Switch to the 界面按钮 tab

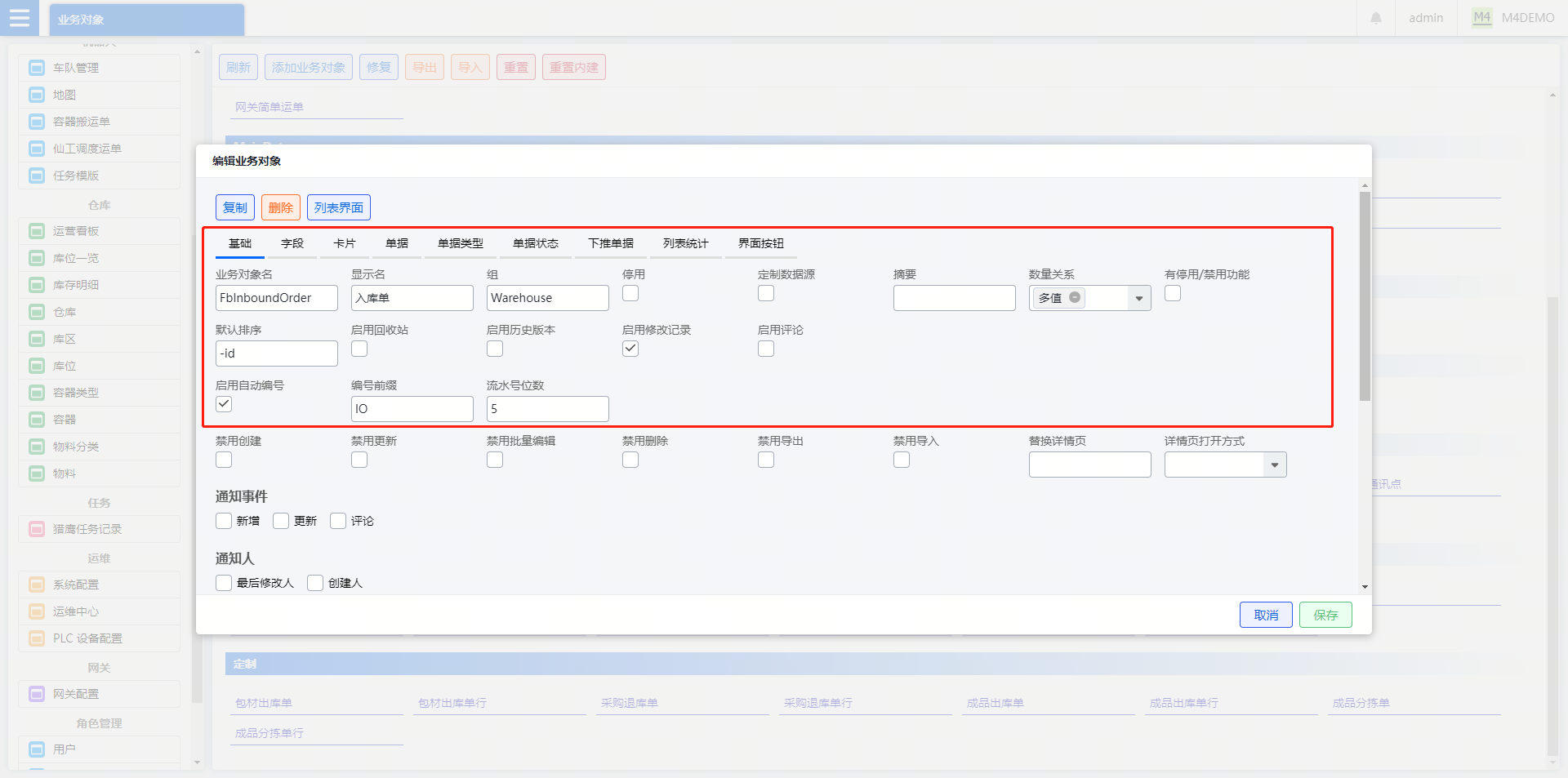tap(761, 243)
